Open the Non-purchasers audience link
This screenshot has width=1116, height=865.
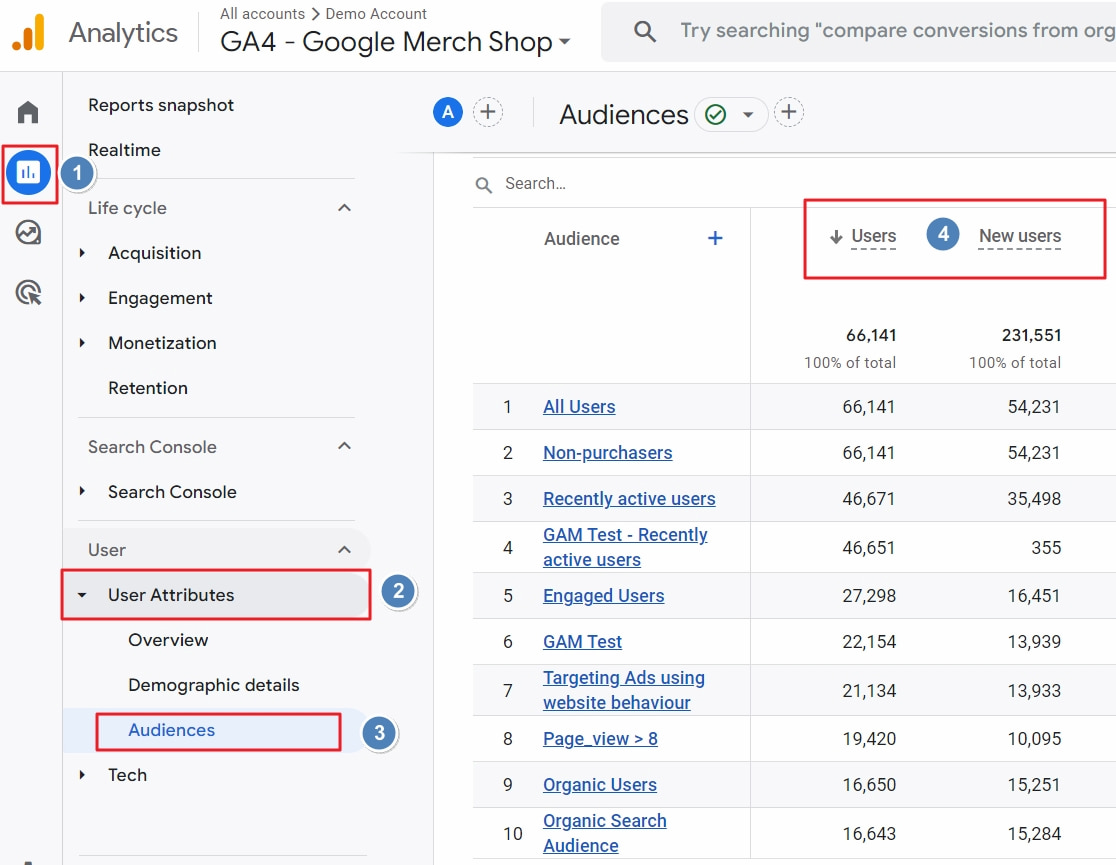click(607, 453)
